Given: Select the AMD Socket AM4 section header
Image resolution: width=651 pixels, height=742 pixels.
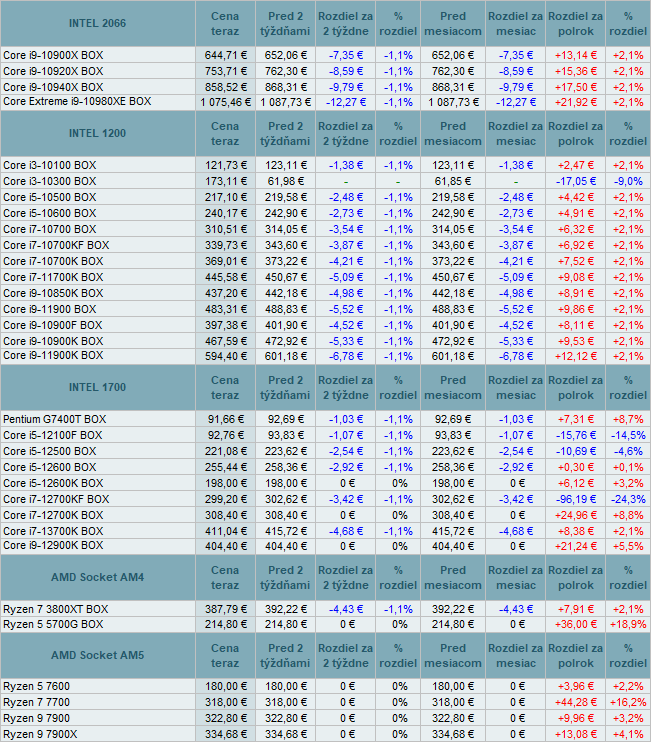Looking at the screenshot, I should pyautogui.click(x=97, y=577).
